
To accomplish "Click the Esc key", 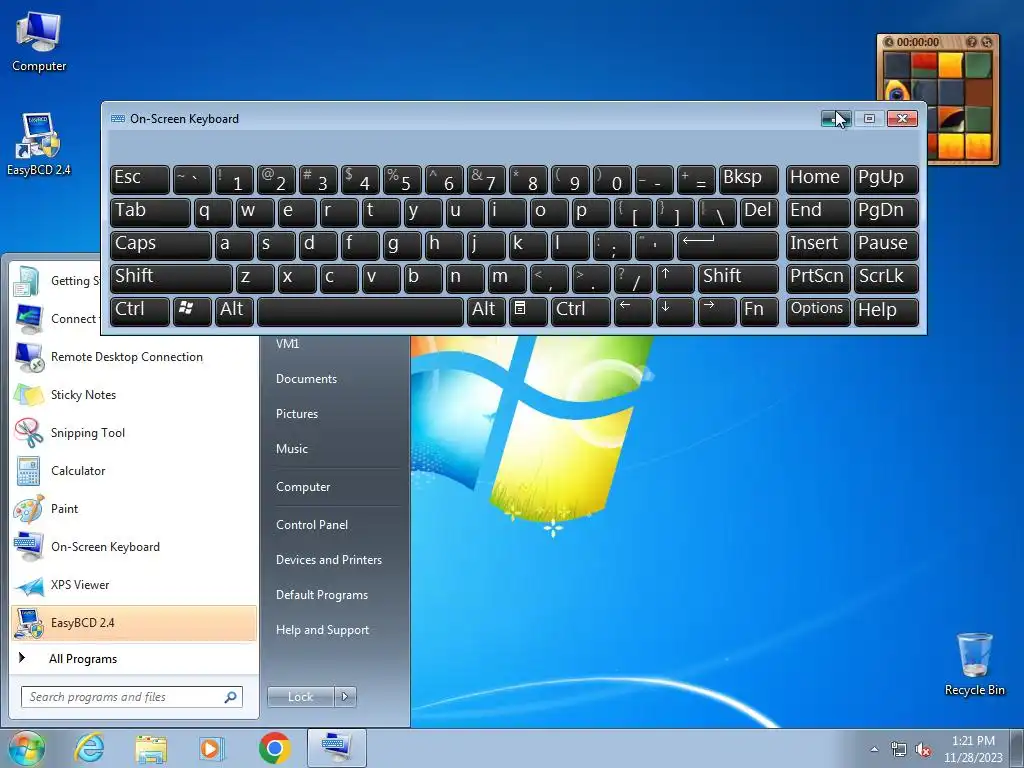I will click(140, 179).
